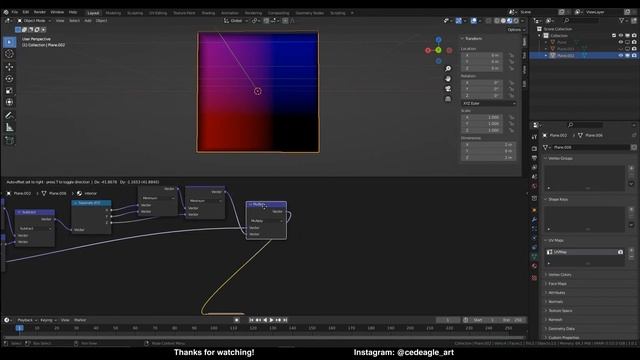Toggle viewport overlays button
This screenshot has width=640, height=360.
473,20
